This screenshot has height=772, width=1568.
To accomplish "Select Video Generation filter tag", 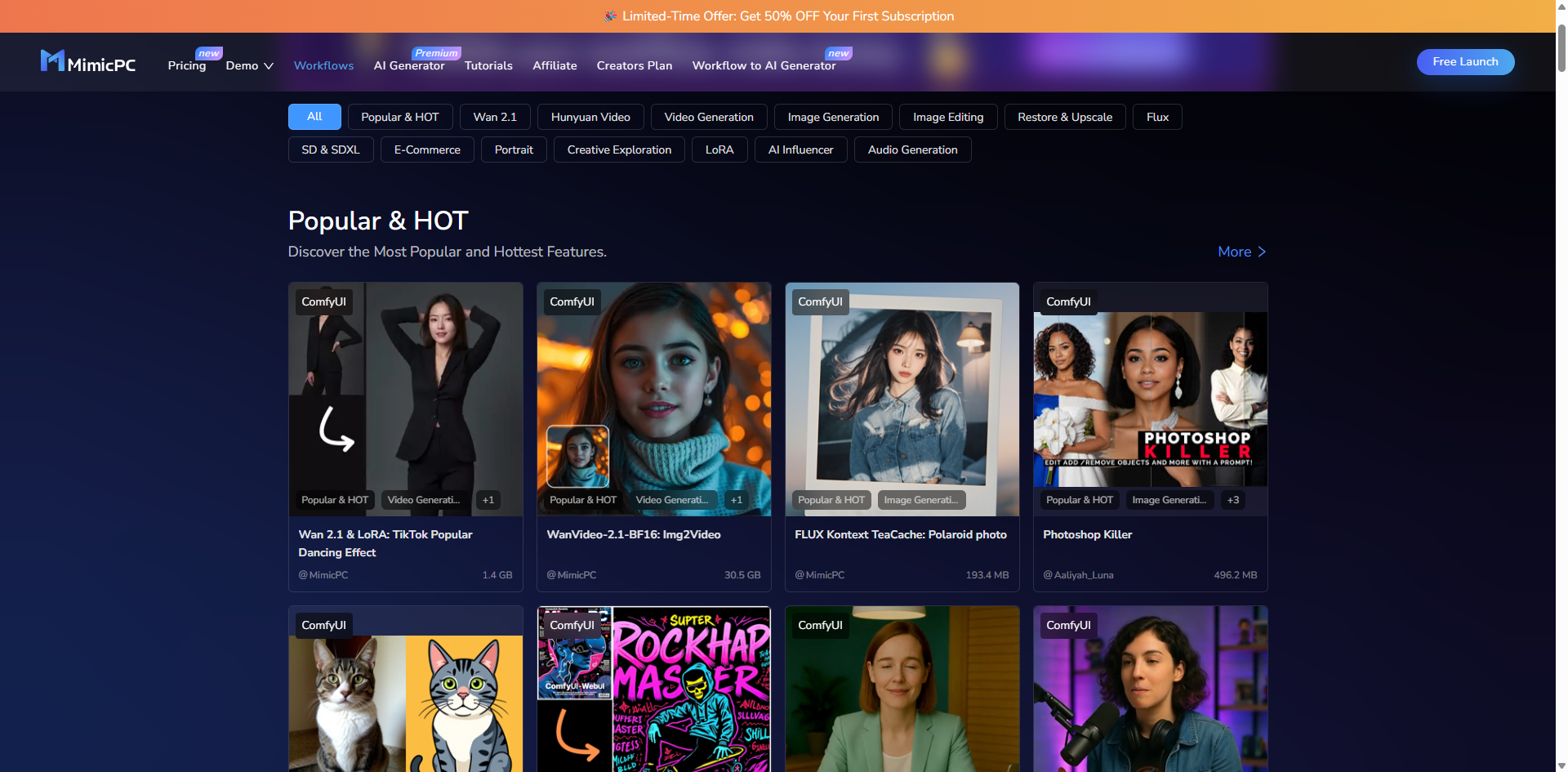I will (x=709, y=117).
